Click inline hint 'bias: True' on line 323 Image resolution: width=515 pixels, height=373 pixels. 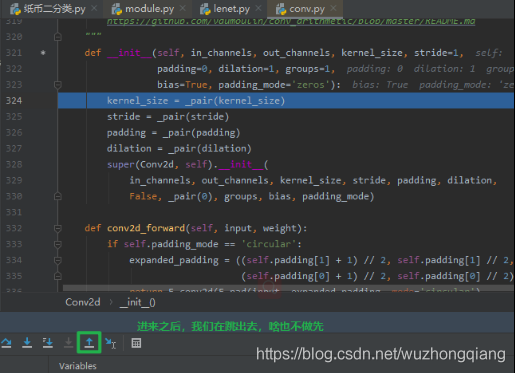pyautogui.click(x=380, y=85)
